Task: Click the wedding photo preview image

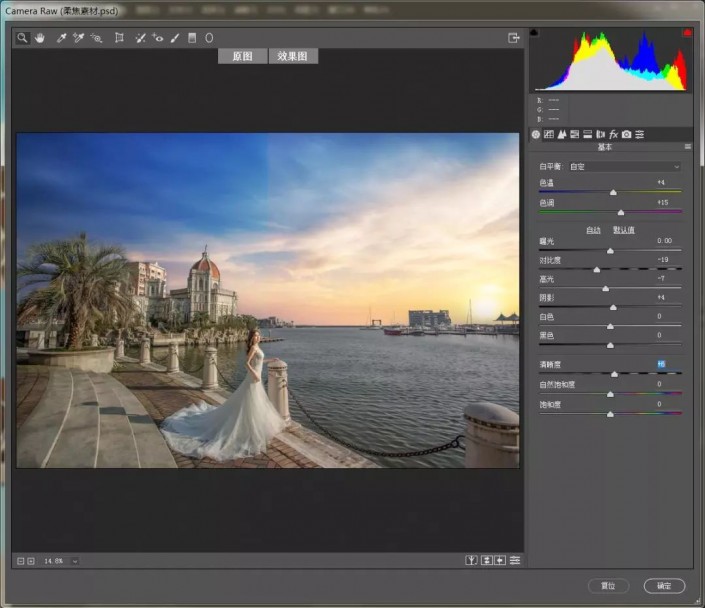Action: (268, 300)
